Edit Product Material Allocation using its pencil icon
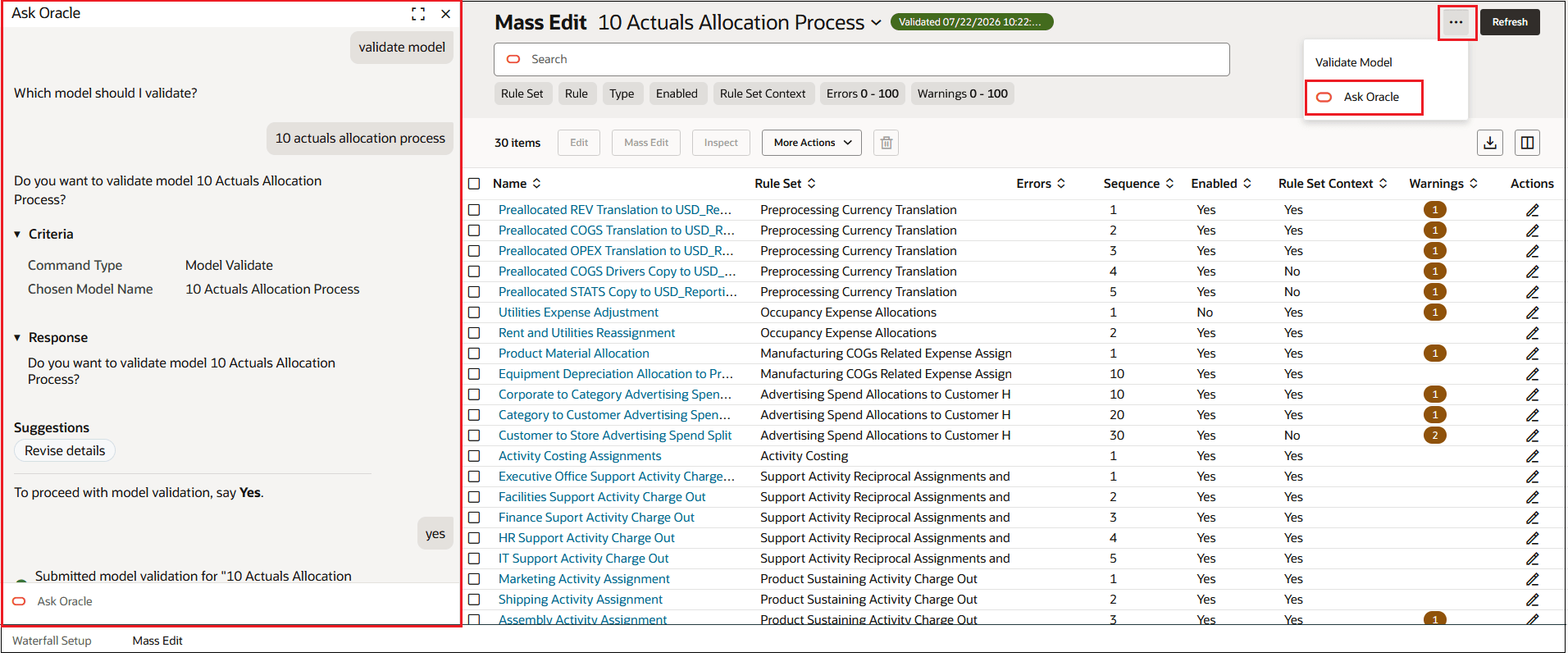 1532,354
